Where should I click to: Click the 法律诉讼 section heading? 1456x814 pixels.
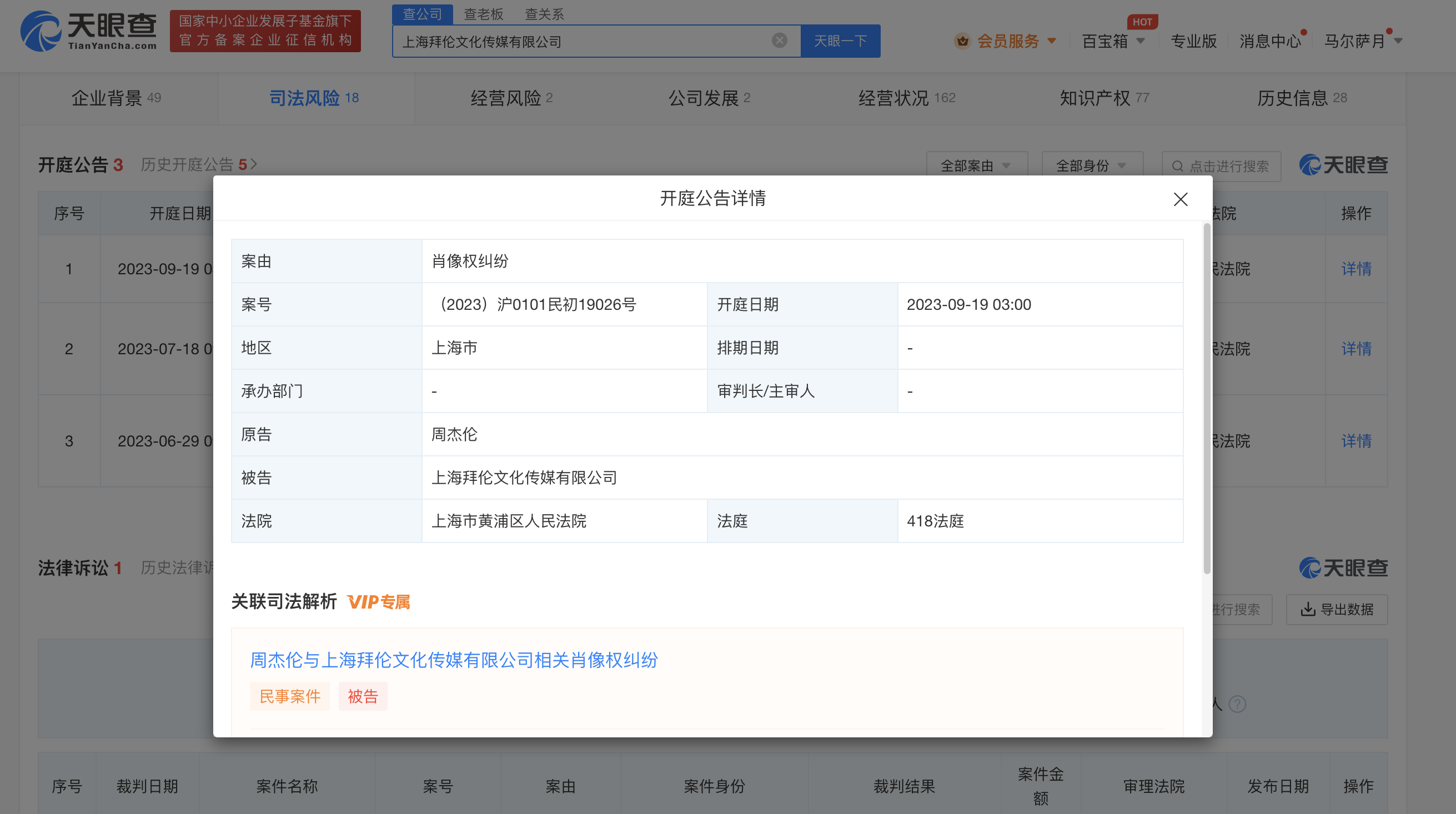[81, 567]
